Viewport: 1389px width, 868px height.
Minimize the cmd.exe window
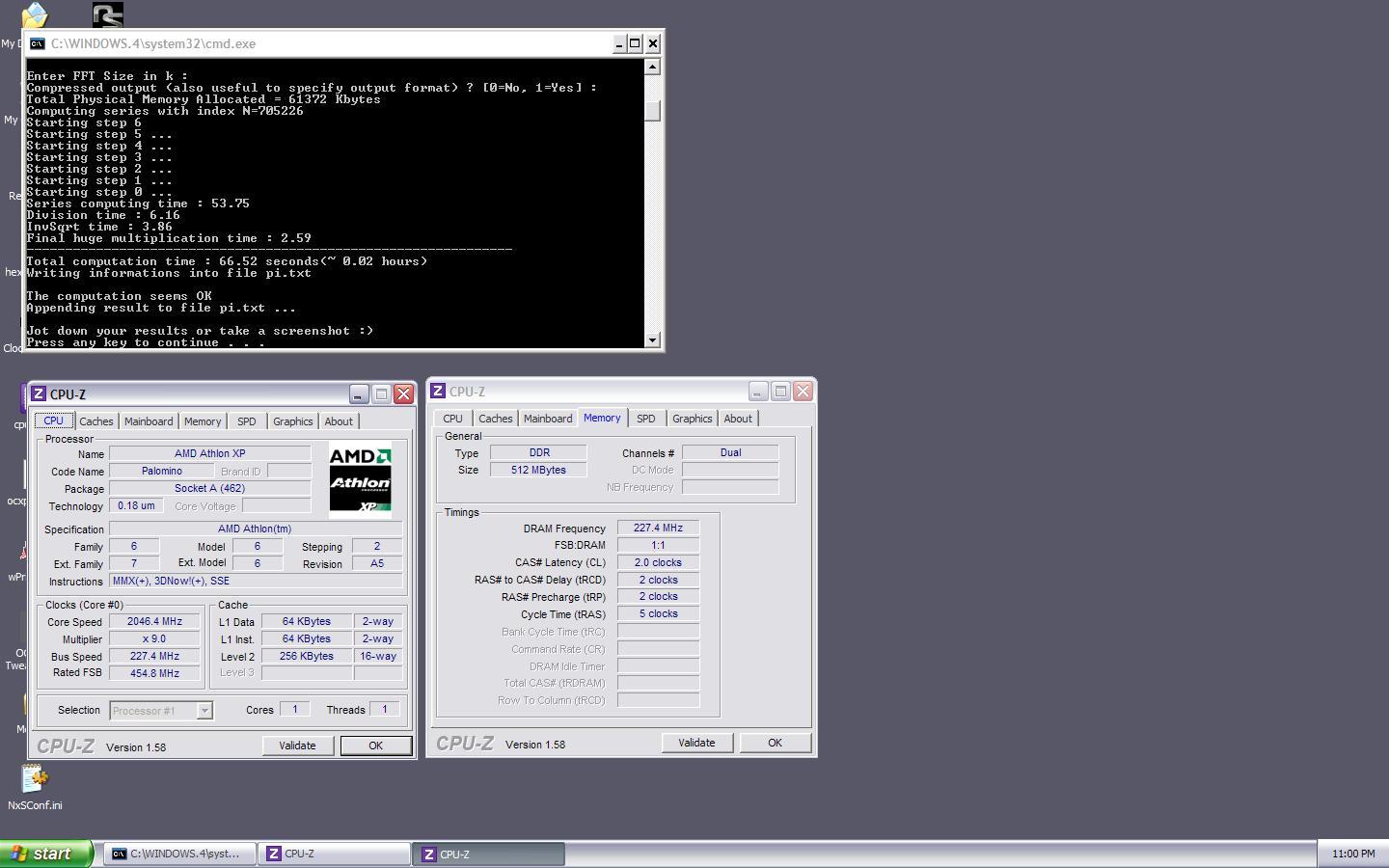click(x=619, y=43)
